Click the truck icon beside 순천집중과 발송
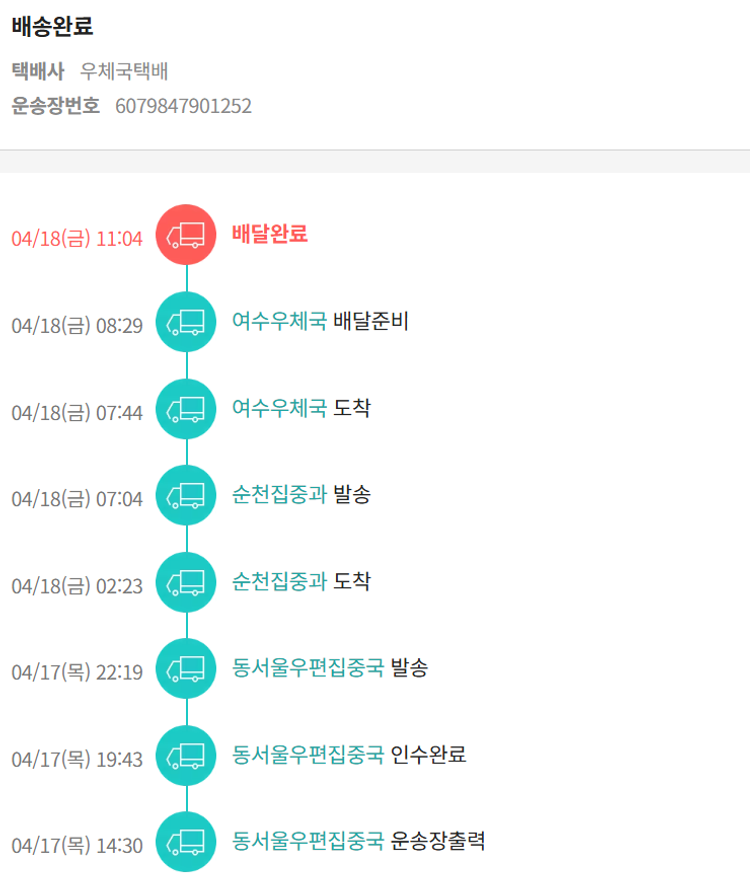 point(186,495)
